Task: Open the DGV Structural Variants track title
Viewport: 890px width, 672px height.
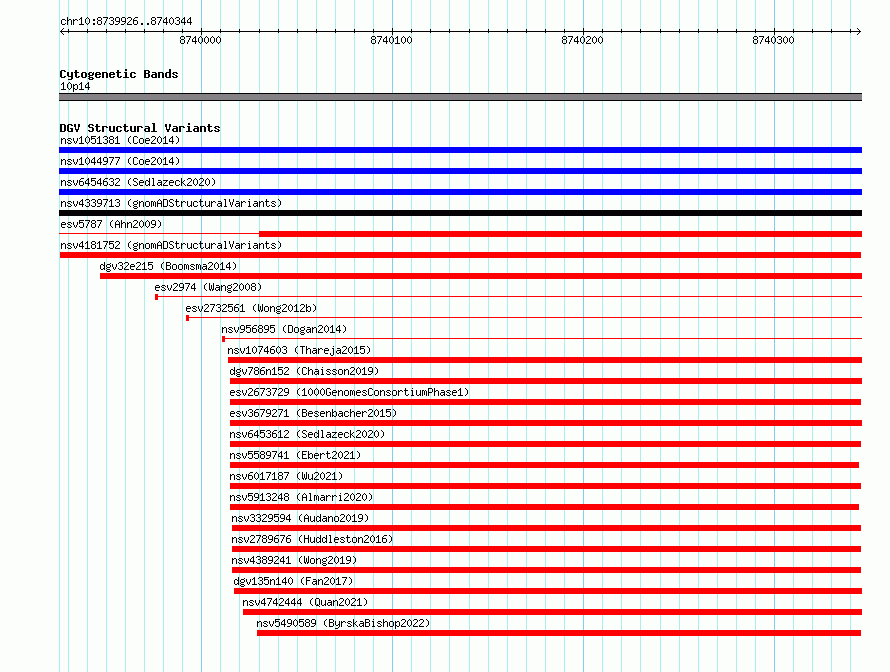Action: pos(140,128)
